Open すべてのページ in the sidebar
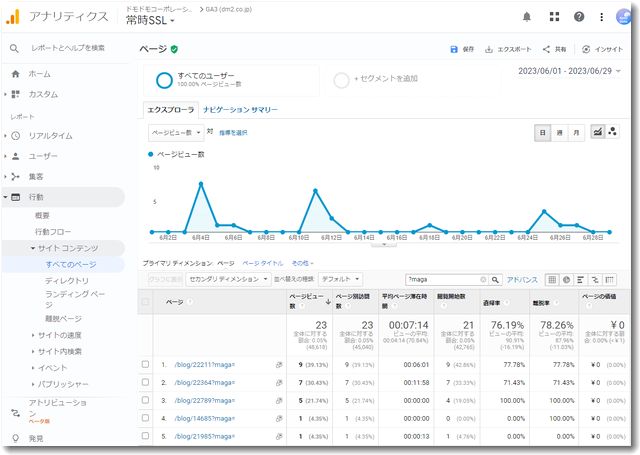This screenshot has width=640, height=455. (71, 264)
